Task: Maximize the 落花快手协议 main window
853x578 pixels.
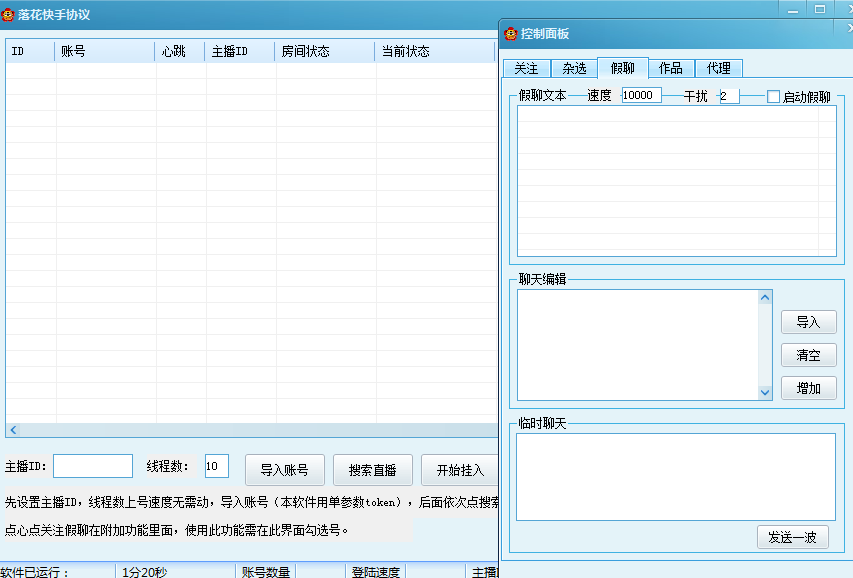Action: (820, 9)
